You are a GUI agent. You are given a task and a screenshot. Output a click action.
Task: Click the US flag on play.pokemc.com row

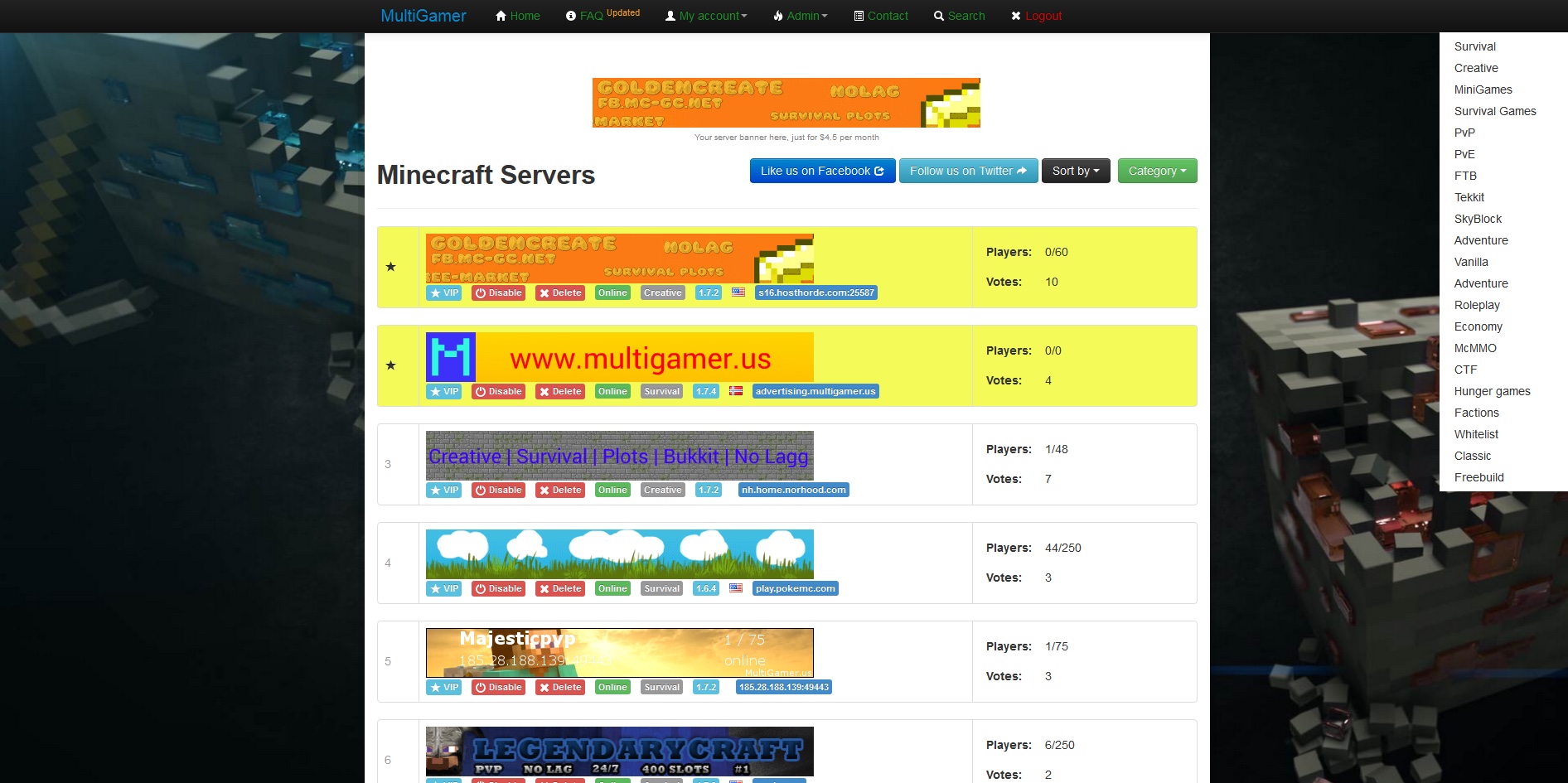point(736,587)
